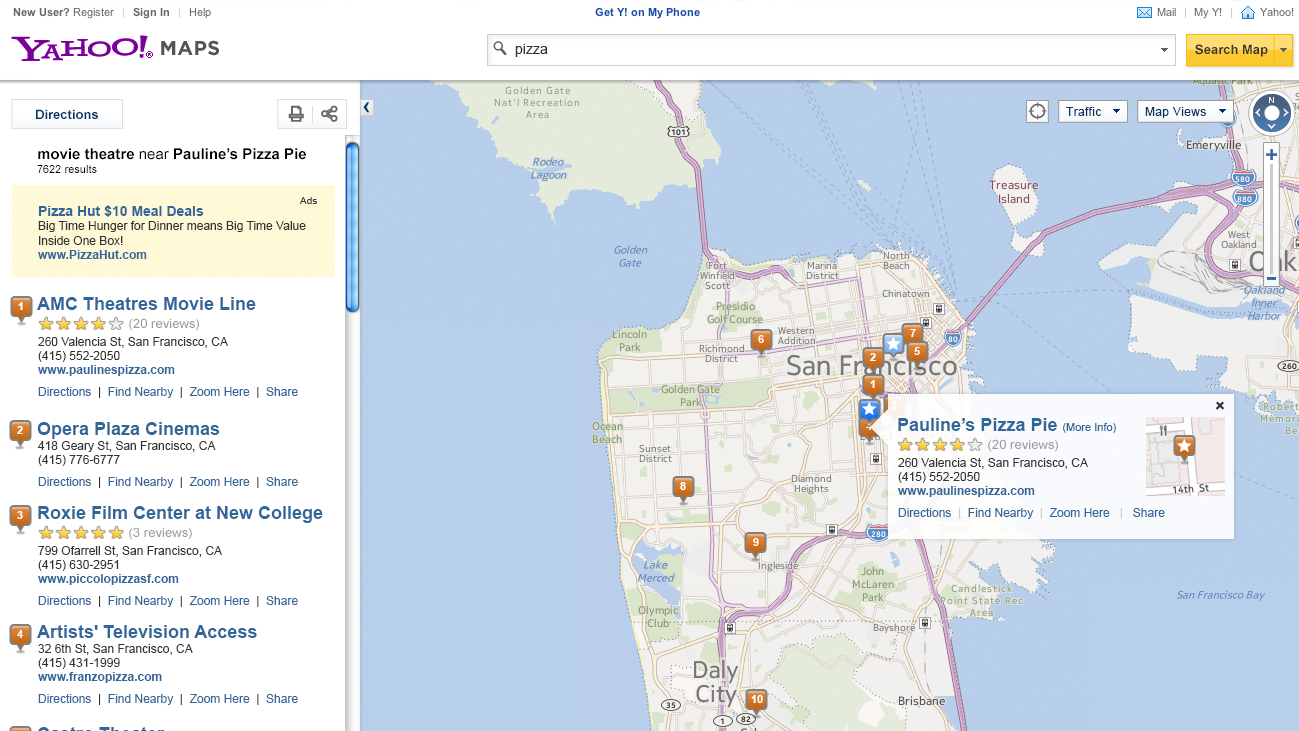1299x731 pixels.
Task: Click map pin number 1
Action: 873,386
